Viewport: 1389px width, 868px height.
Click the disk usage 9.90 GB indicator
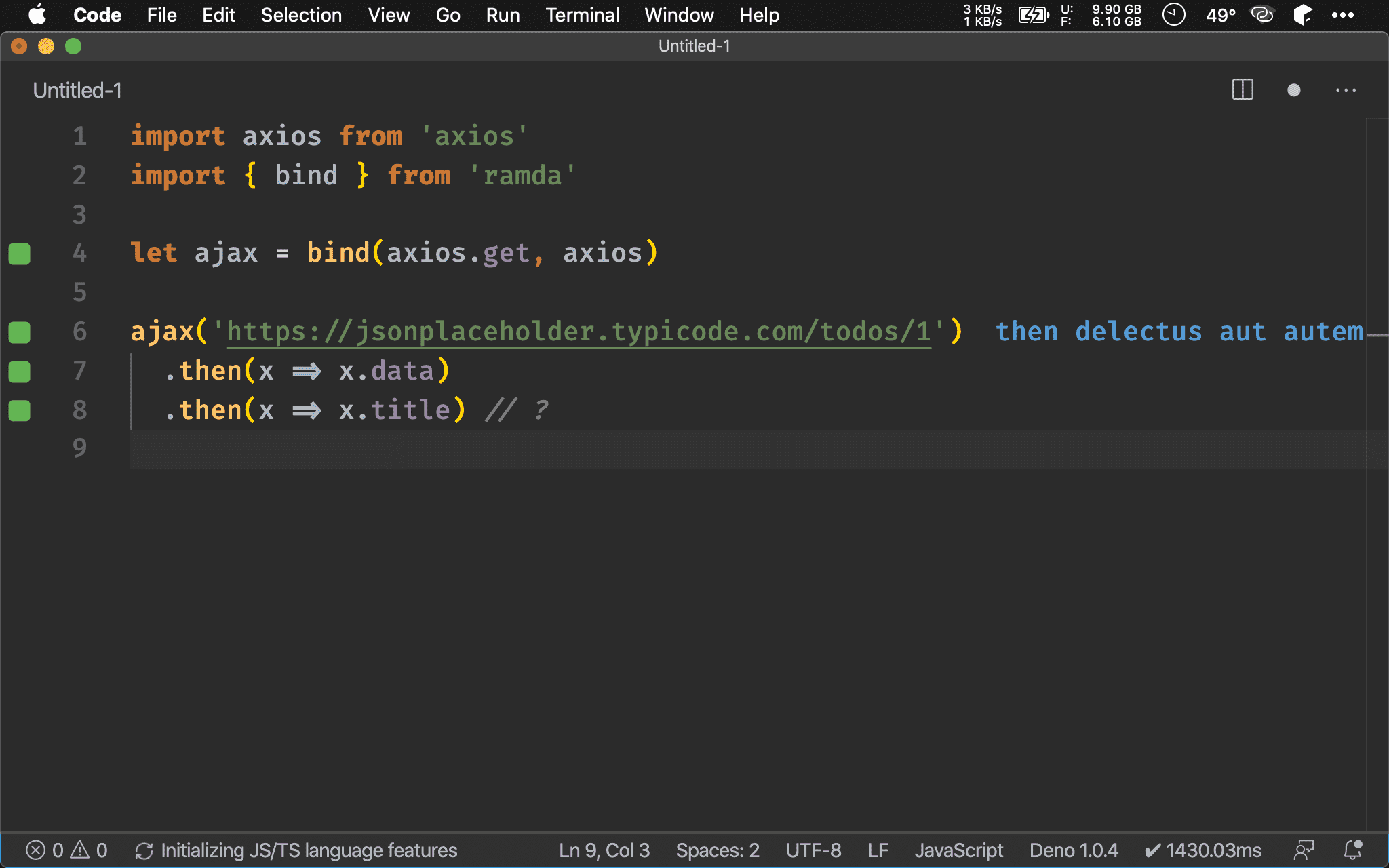(x=1101, y=15)
